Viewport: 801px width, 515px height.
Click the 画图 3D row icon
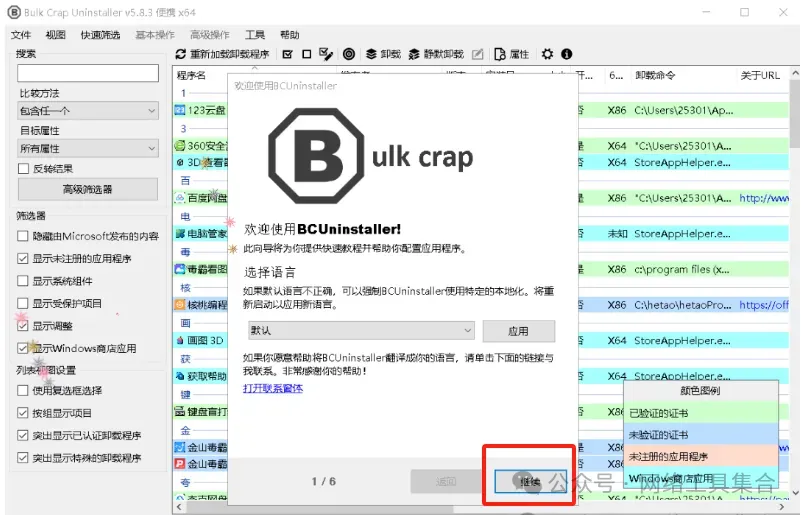[x=180, y=340]
